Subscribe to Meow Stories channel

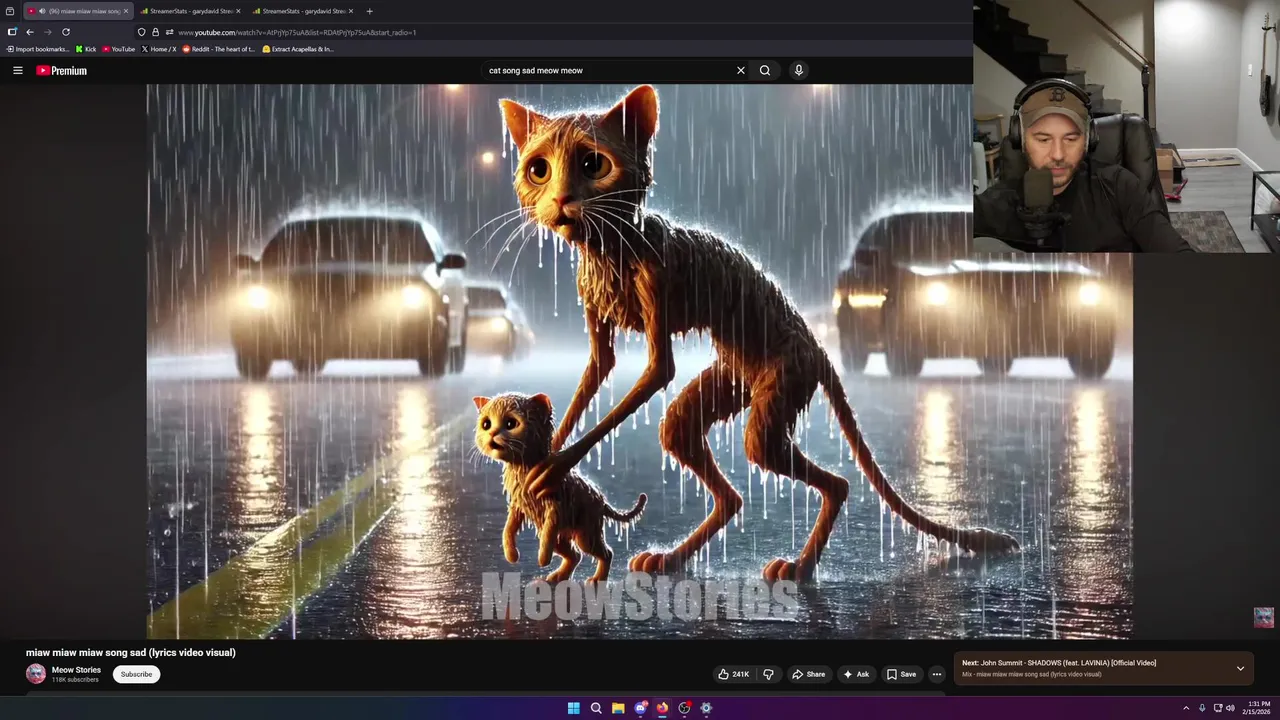[136, 674]
